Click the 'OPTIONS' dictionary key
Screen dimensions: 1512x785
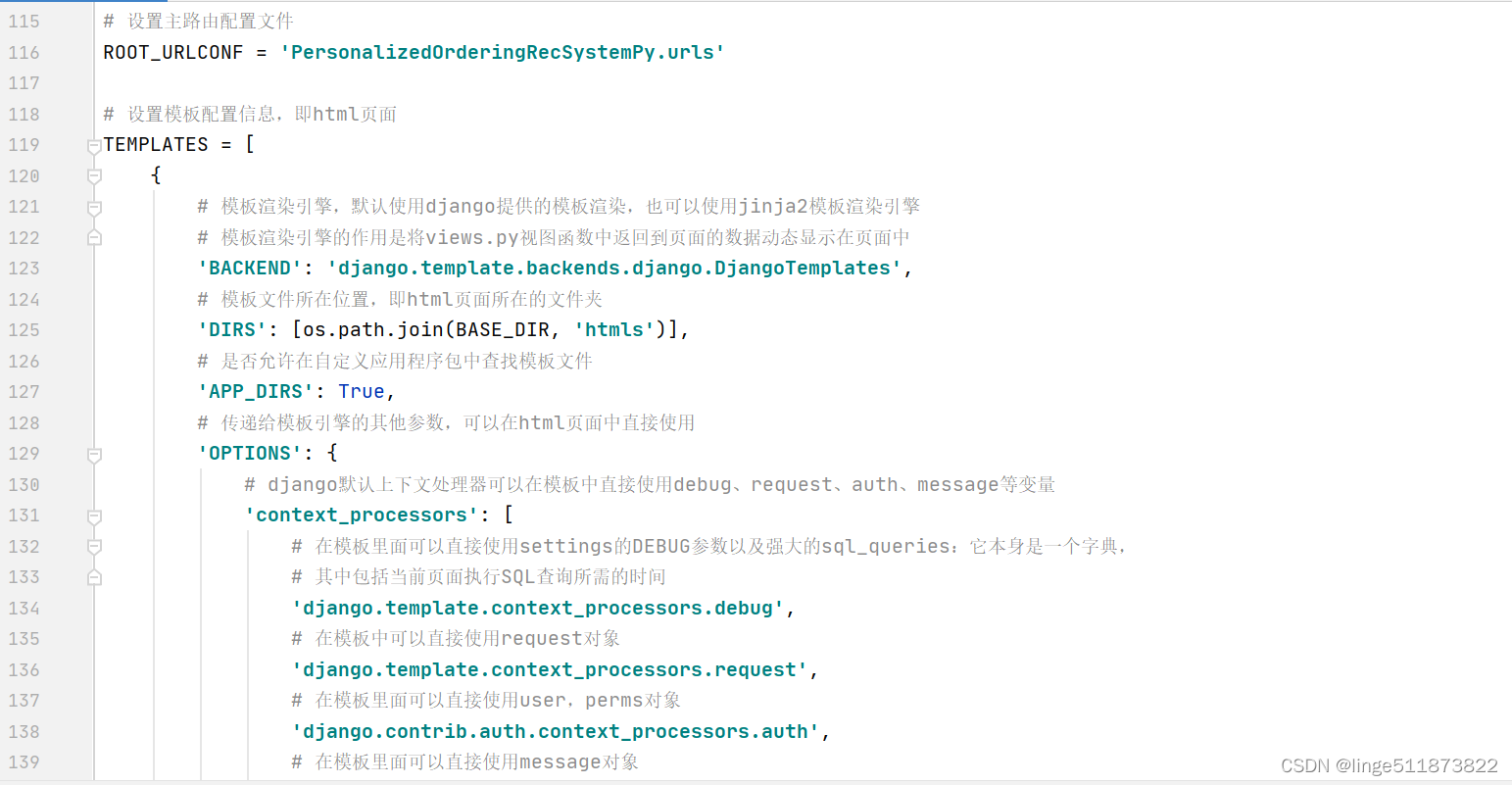point(250,454)
